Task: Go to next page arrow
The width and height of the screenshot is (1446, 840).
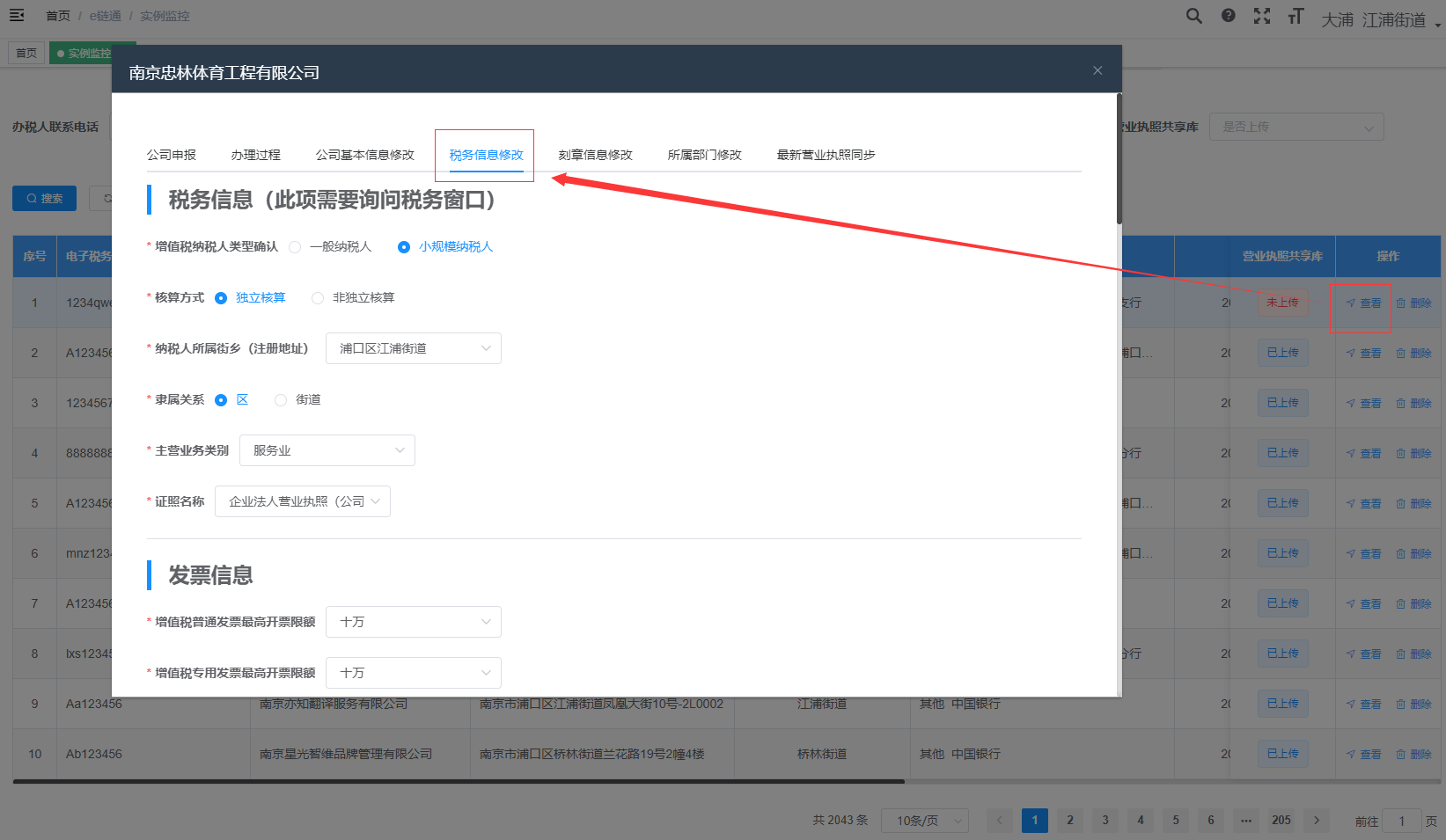Action: point(1317,821)
